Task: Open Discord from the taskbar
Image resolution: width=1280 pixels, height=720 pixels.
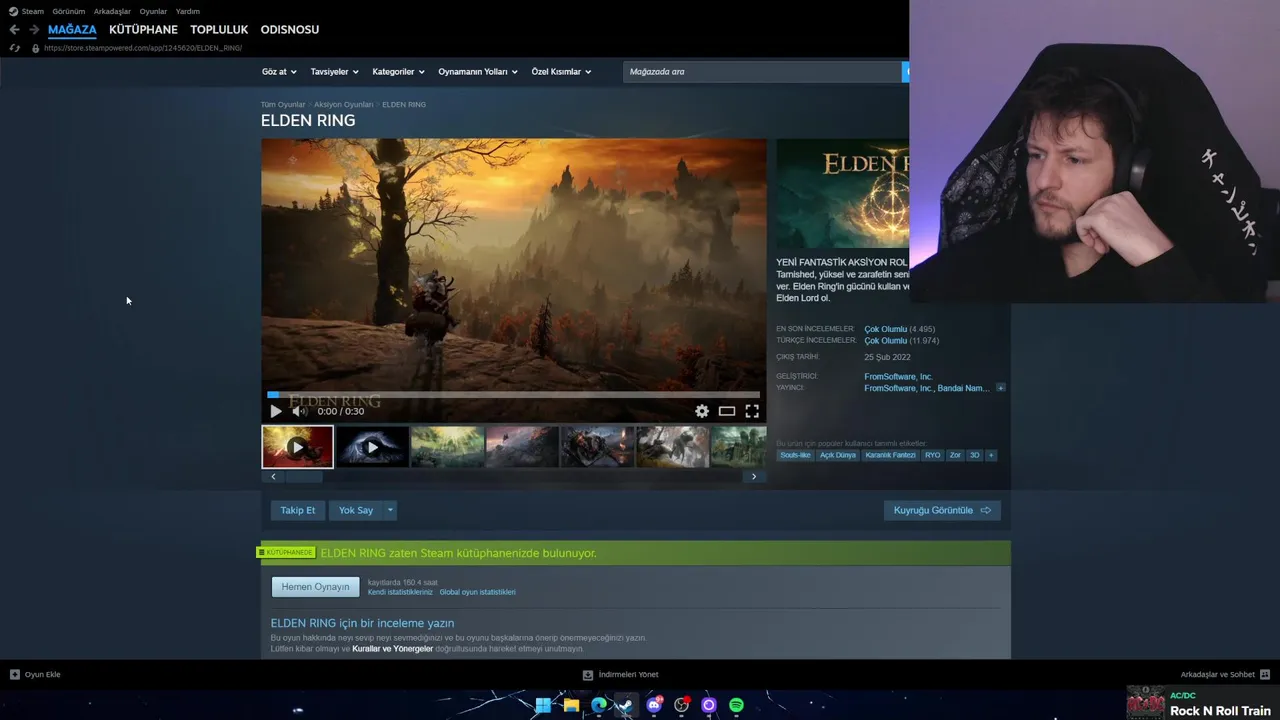Action: (x=654, y=705)
